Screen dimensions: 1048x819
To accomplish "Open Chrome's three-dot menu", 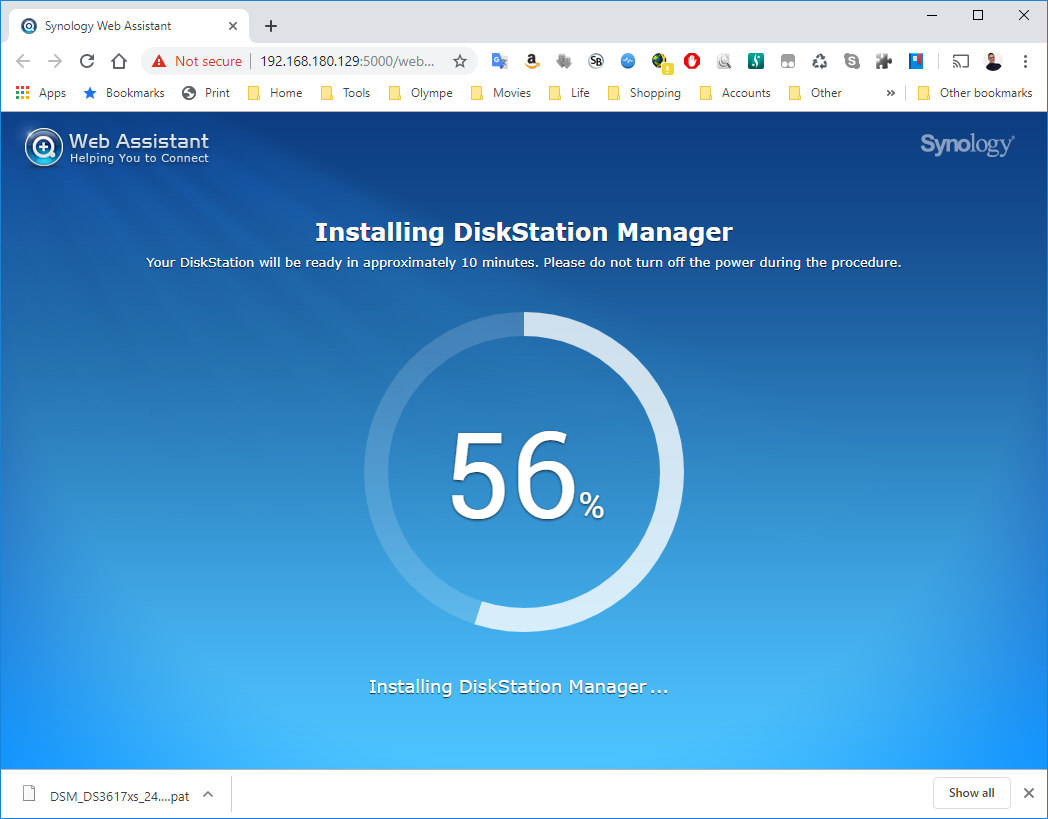I will click(x=1025, y=62).
